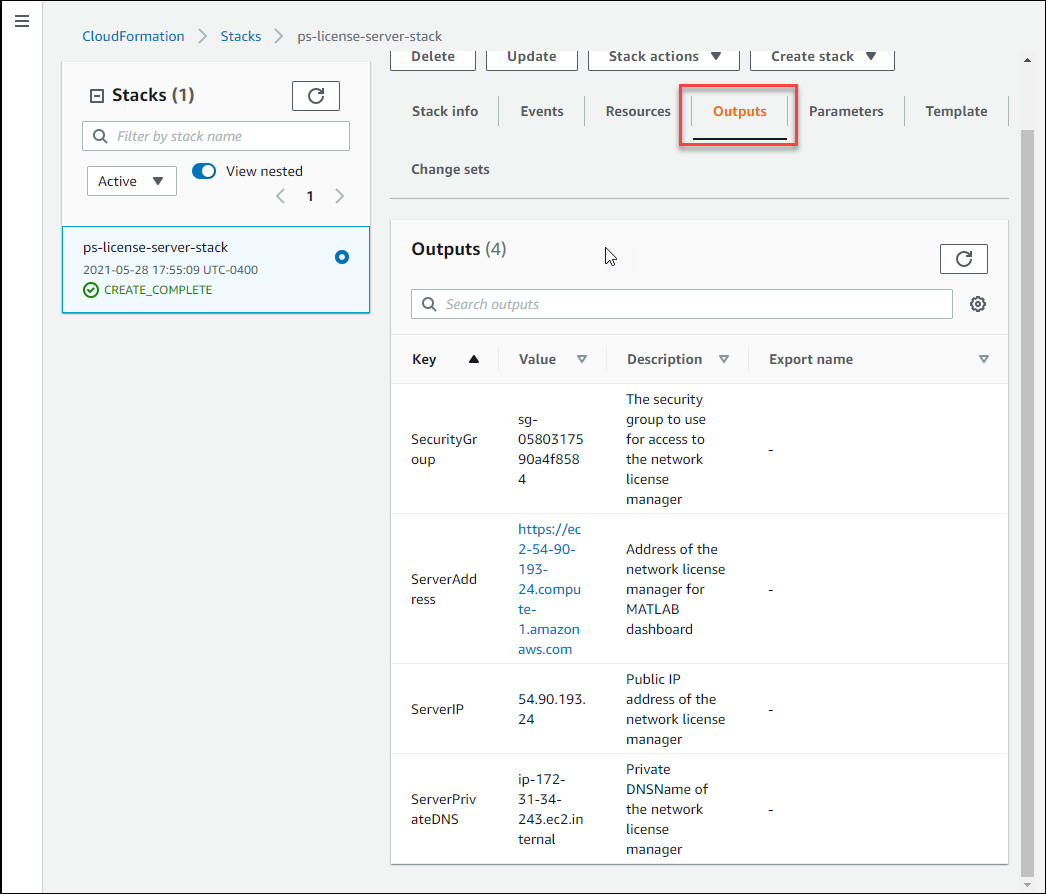
Task: Refresh the Stacks list
Action: coord(315,95)
